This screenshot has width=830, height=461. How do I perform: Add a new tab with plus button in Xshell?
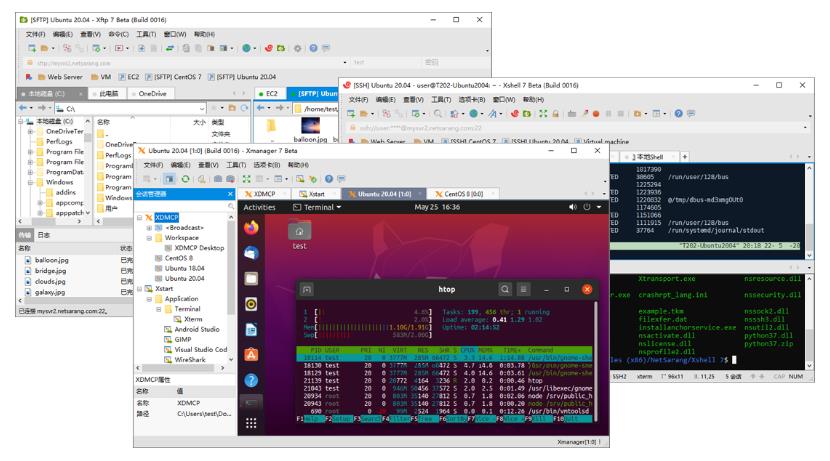coord(684,157)
